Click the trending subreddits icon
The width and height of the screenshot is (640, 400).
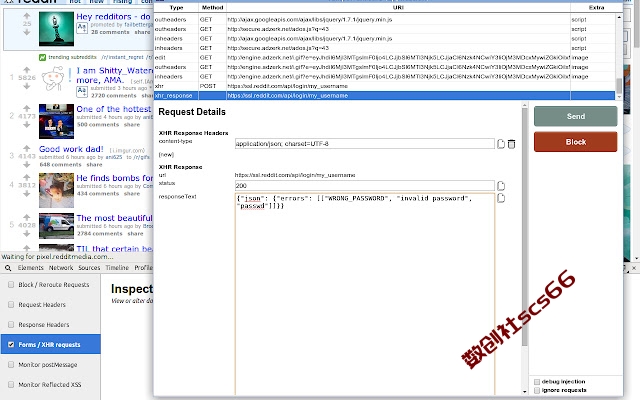point(42,57)
